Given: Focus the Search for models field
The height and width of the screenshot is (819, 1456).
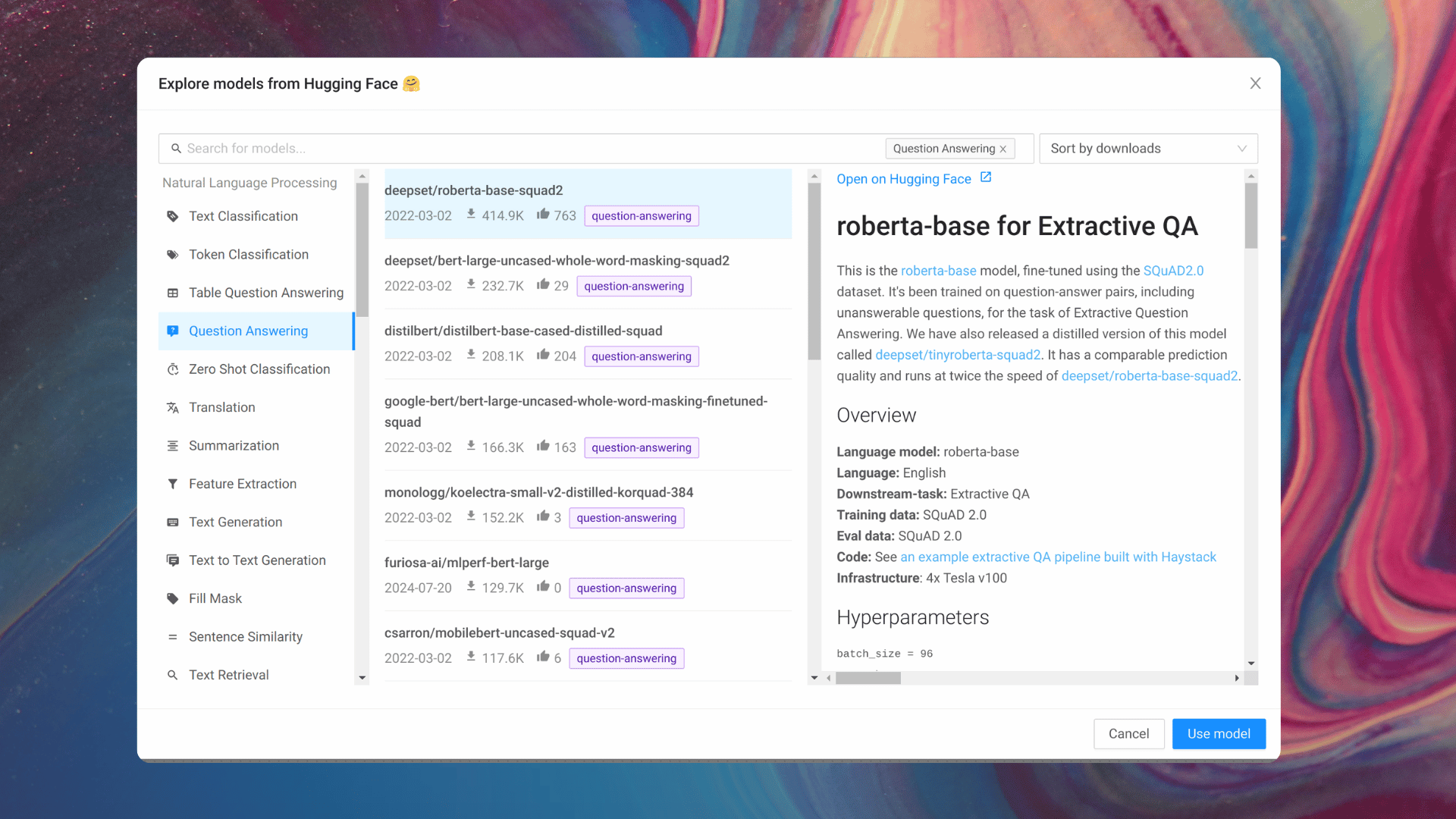Looking at the screenshot, I should (523, 149).
